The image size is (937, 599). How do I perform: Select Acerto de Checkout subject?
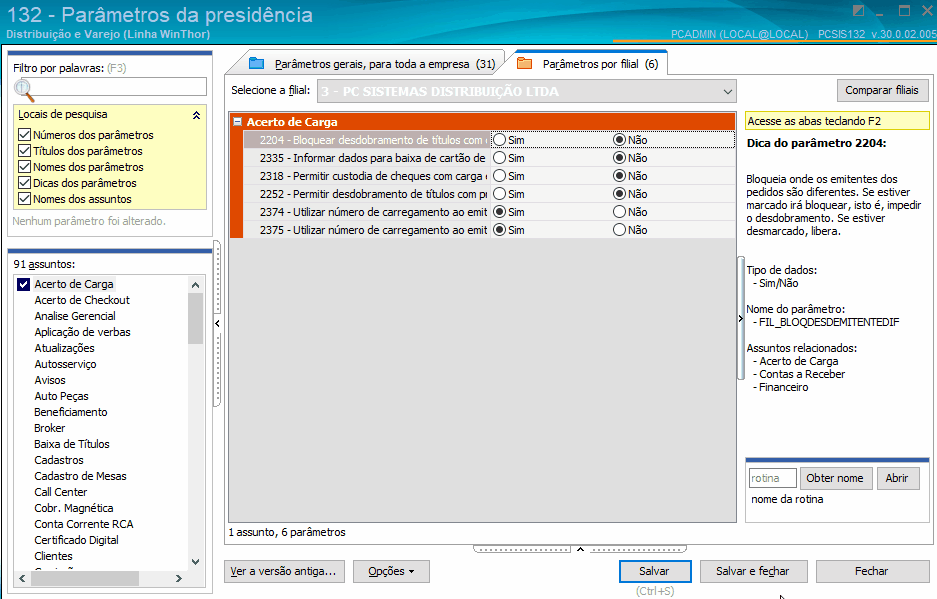[x=82, y=300]
